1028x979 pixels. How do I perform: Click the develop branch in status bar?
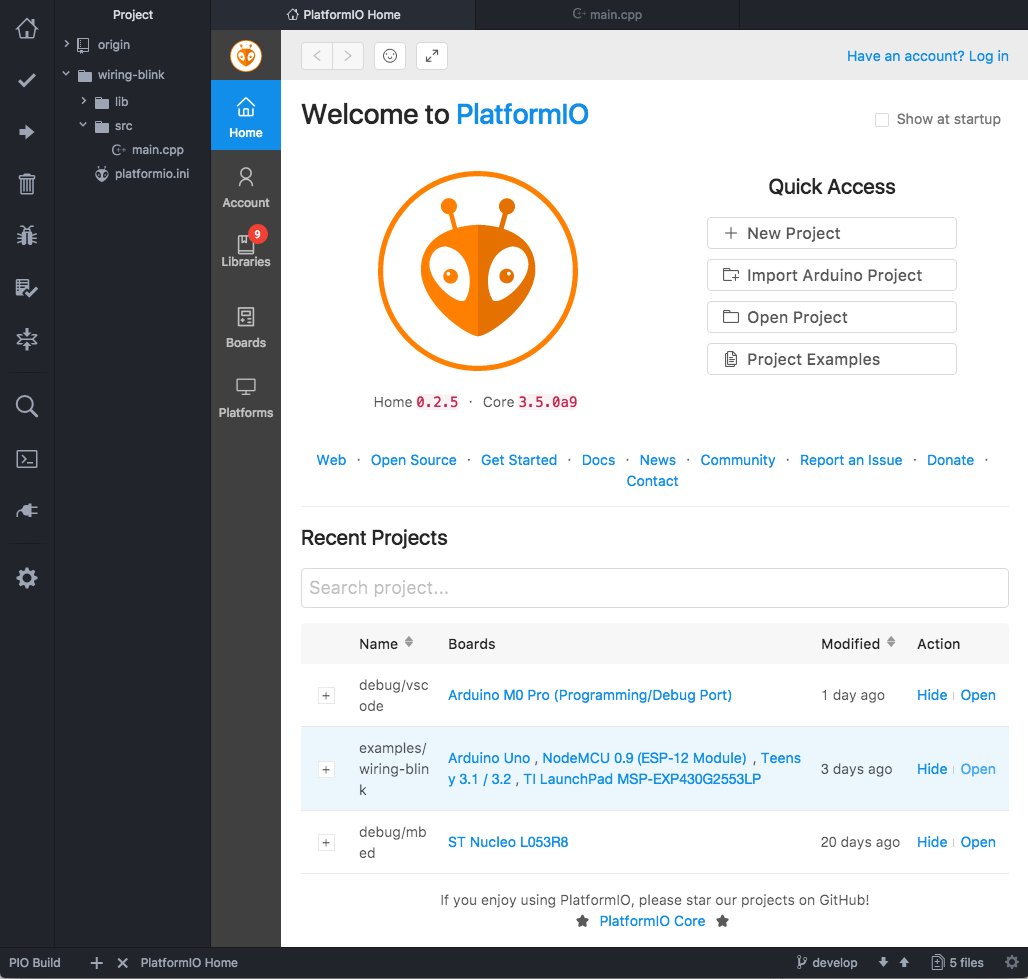tap(827, 962)
